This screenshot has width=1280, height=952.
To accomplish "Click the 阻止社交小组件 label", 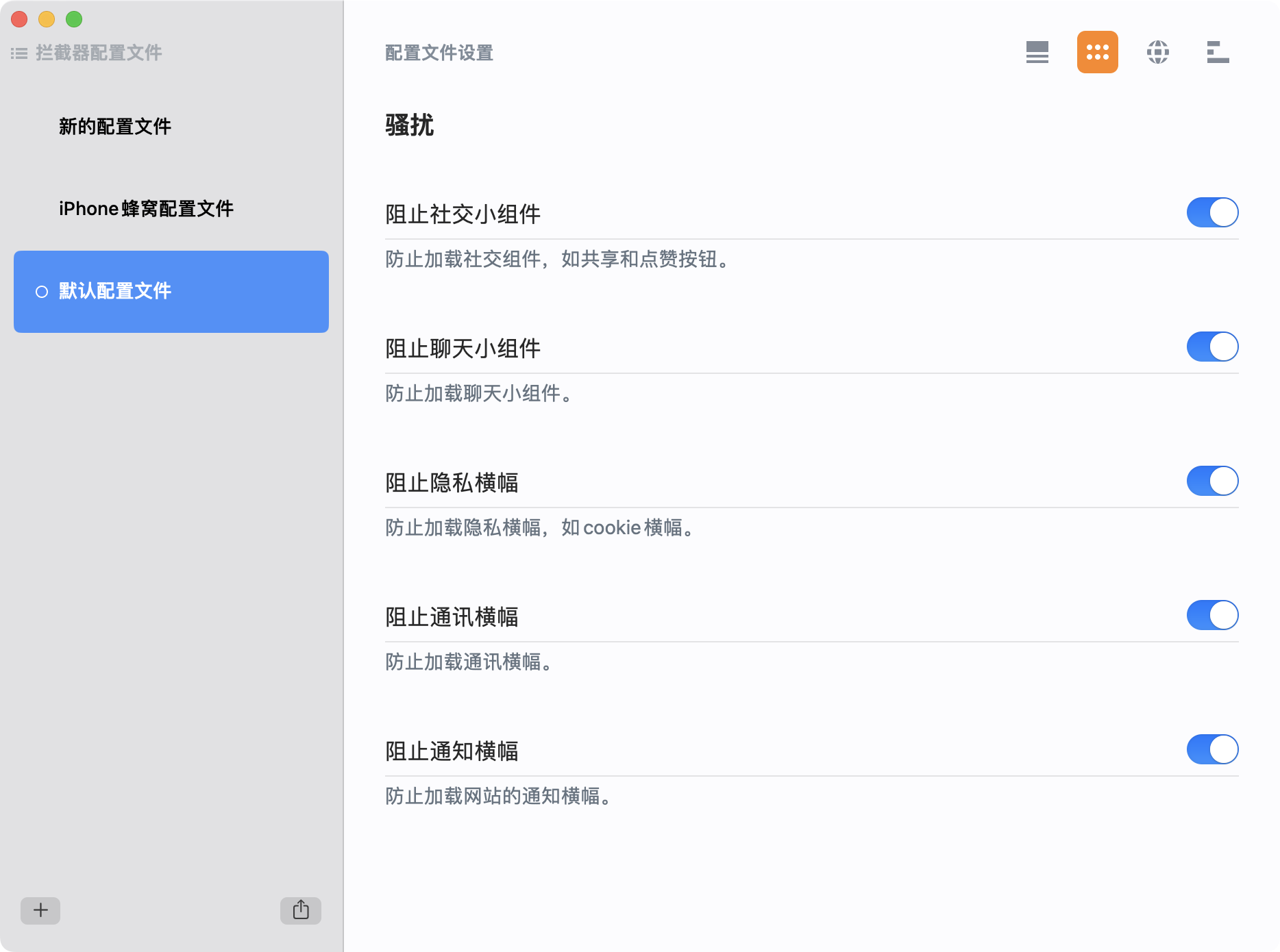I will 463,214.
